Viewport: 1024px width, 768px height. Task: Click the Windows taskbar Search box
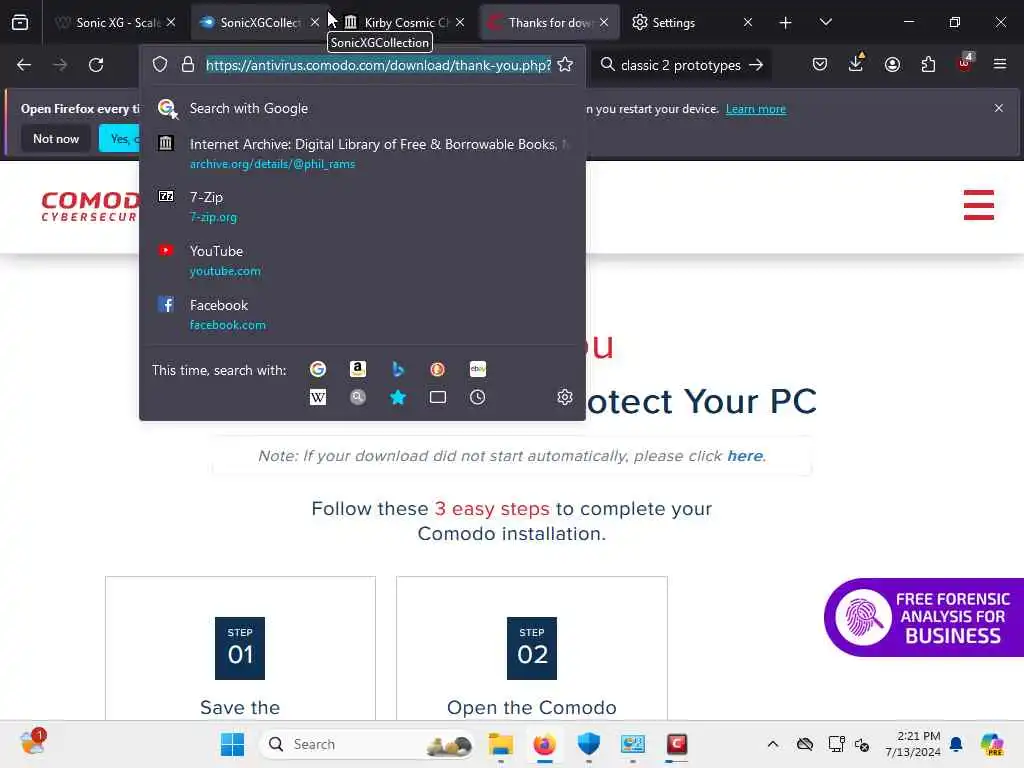click(368, 744)
